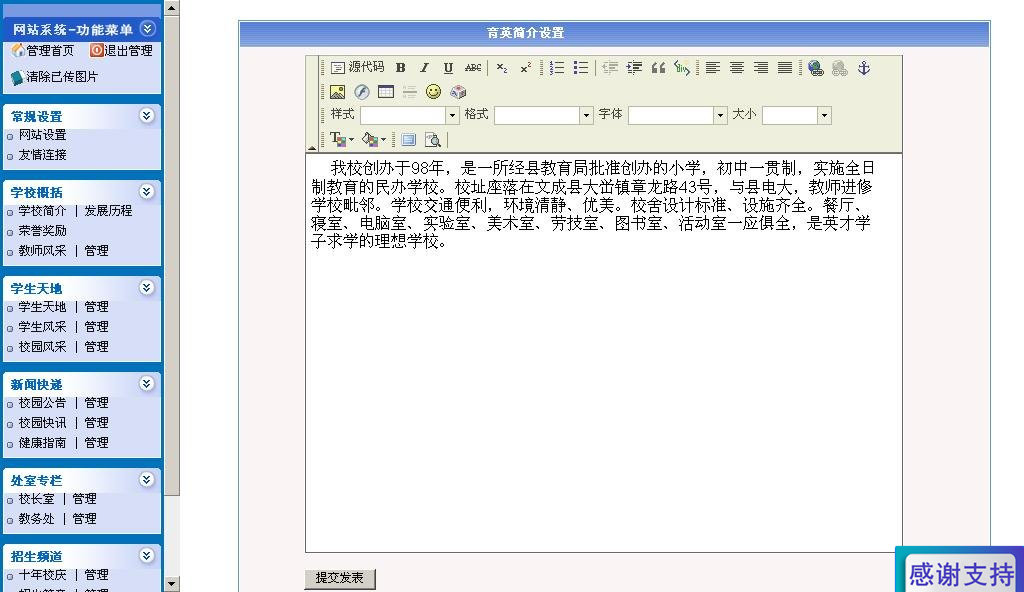Increase indent of text
Screen dimensions: 1024x592
634,67
